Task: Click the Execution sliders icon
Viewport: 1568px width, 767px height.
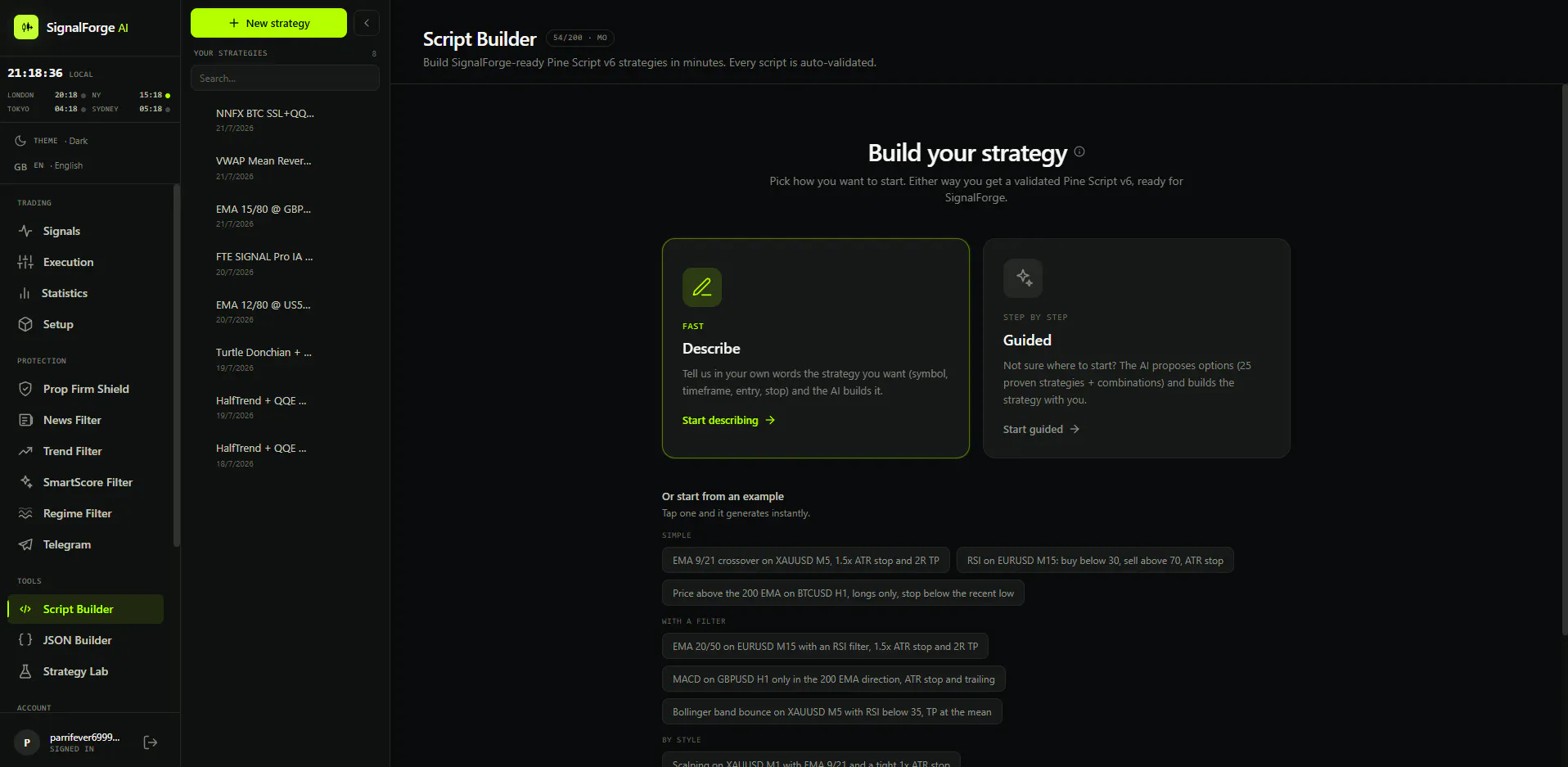Action: [25, 262]
